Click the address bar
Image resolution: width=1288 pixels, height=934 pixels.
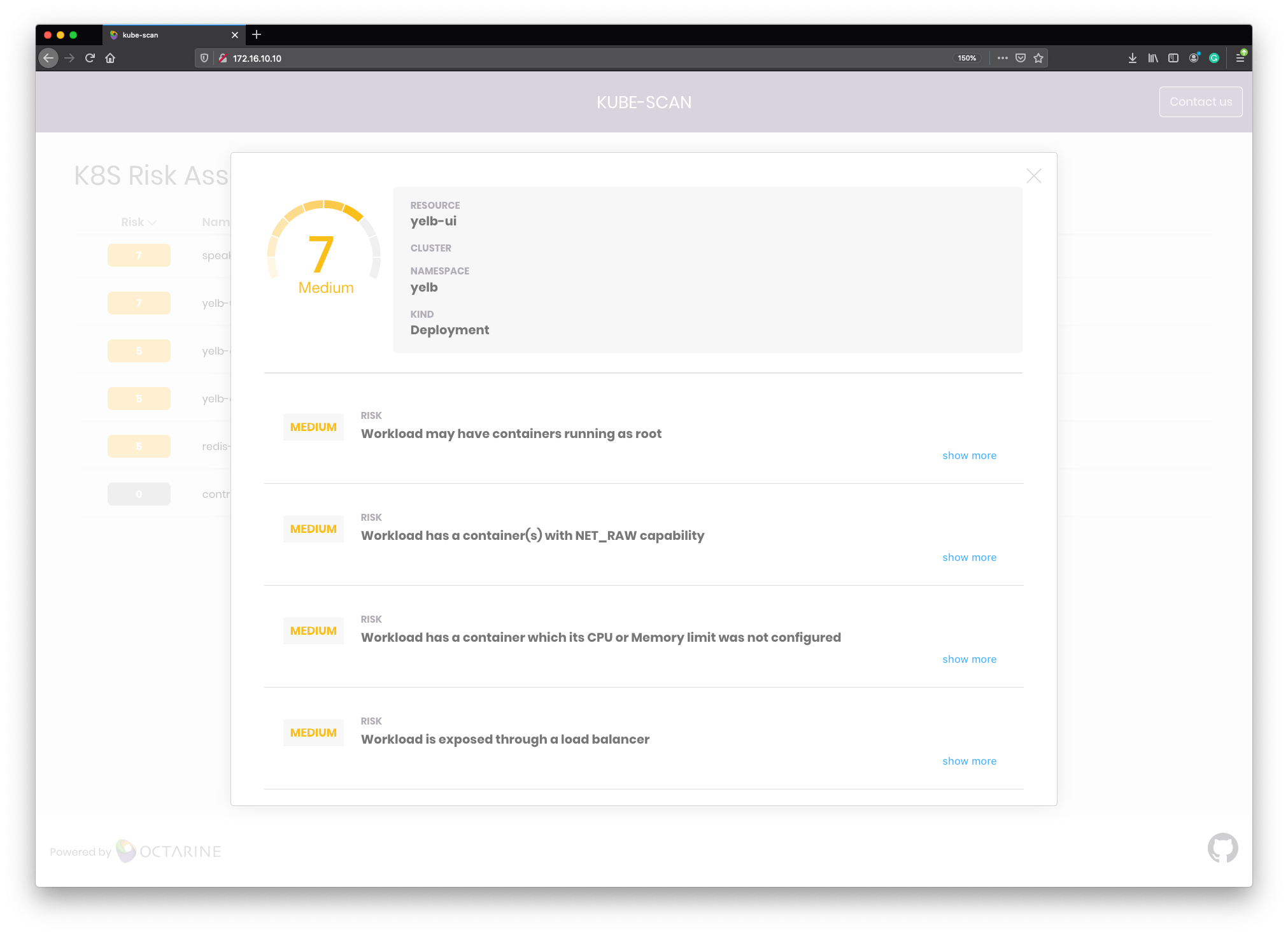[446, 57]
